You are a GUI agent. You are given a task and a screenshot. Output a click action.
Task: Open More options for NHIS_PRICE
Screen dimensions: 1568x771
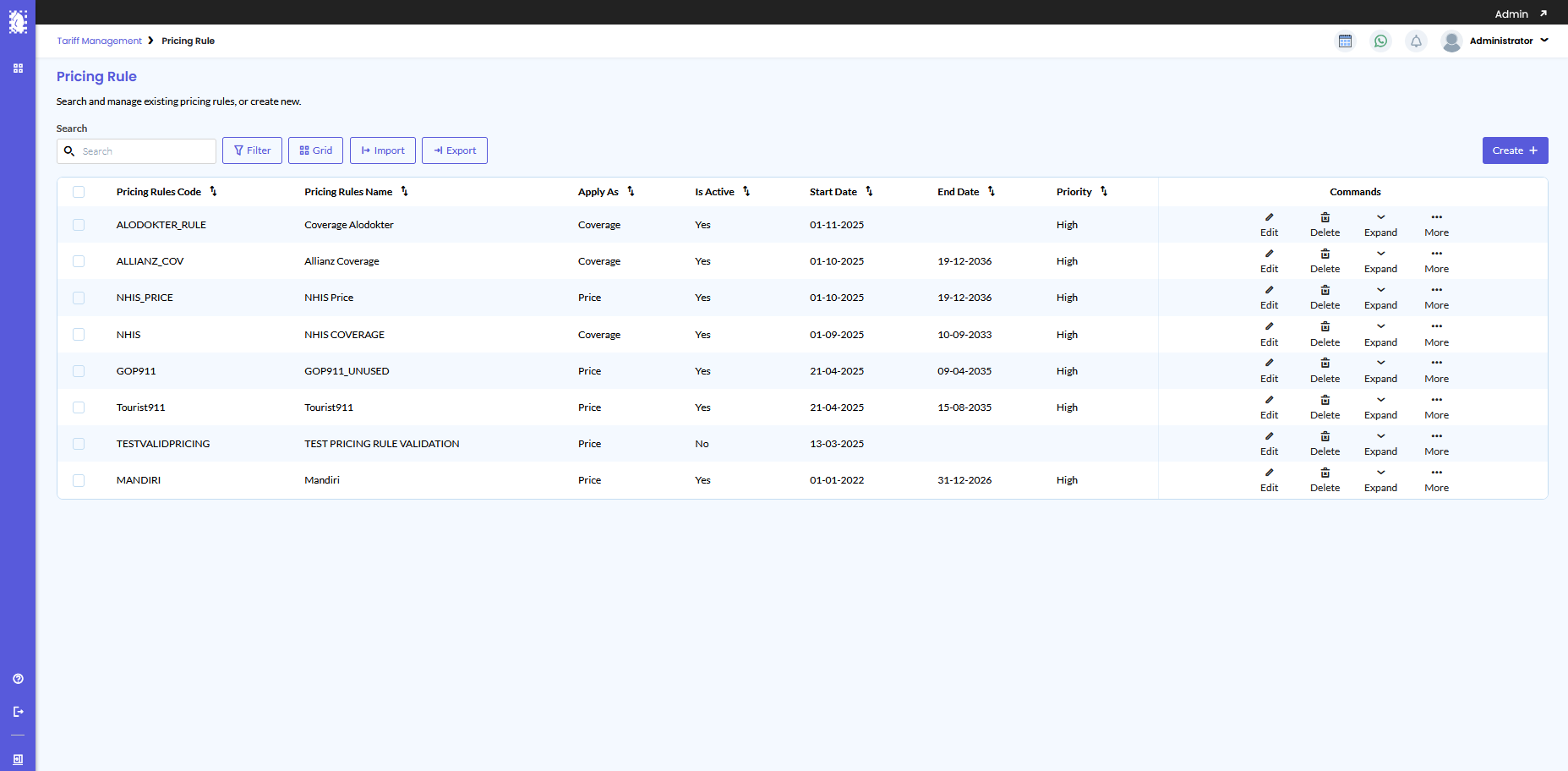(1436, 298)
